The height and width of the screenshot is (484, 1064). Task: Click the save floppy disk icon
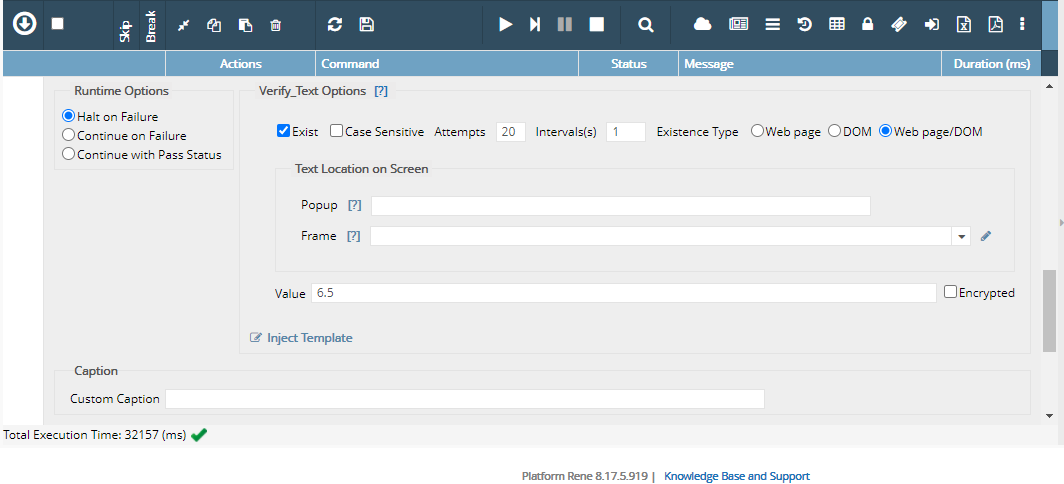(366, 24)
